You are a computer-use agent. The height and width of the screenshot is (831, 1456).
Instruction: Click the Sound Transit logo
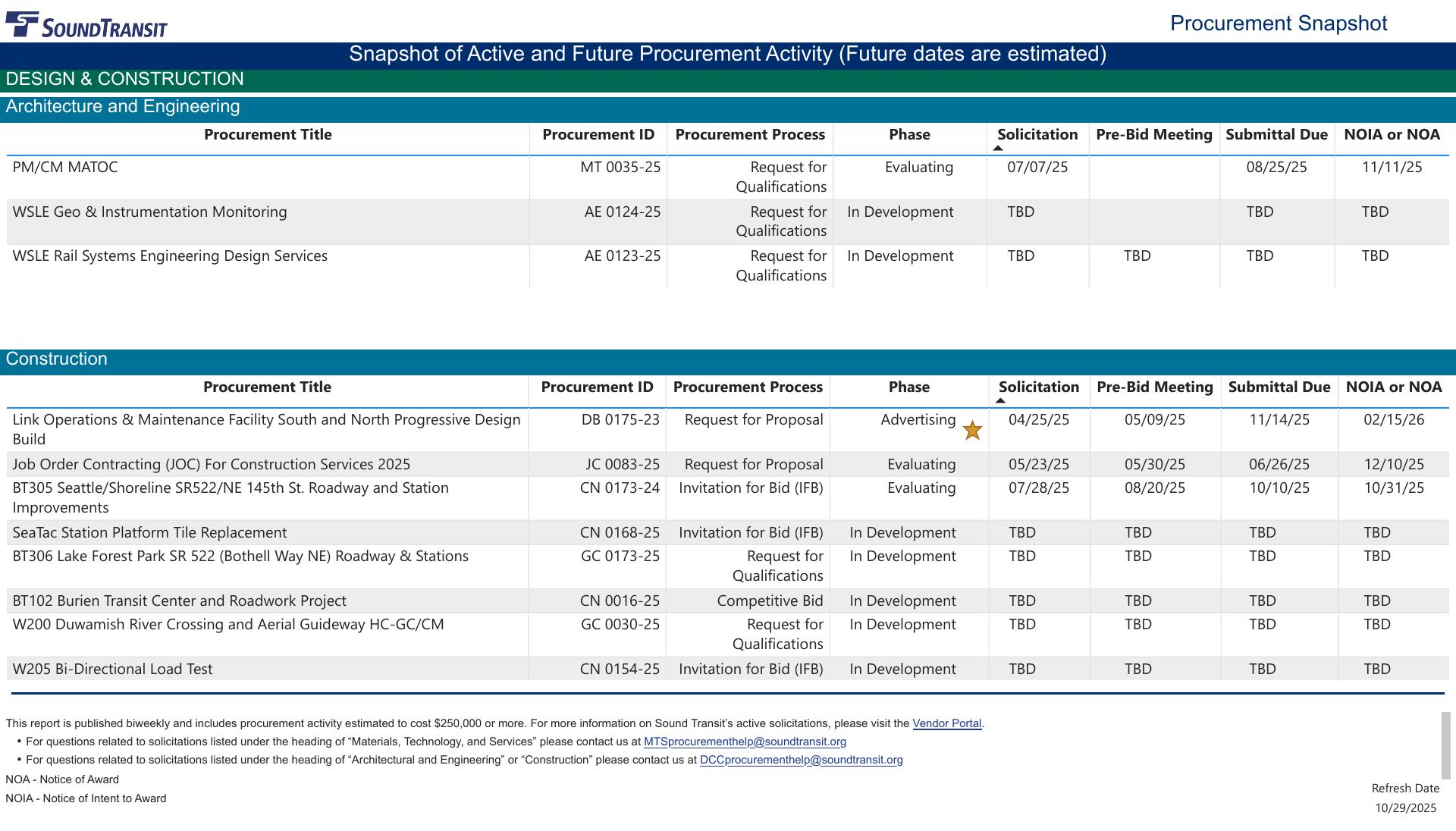coord(86,25)
